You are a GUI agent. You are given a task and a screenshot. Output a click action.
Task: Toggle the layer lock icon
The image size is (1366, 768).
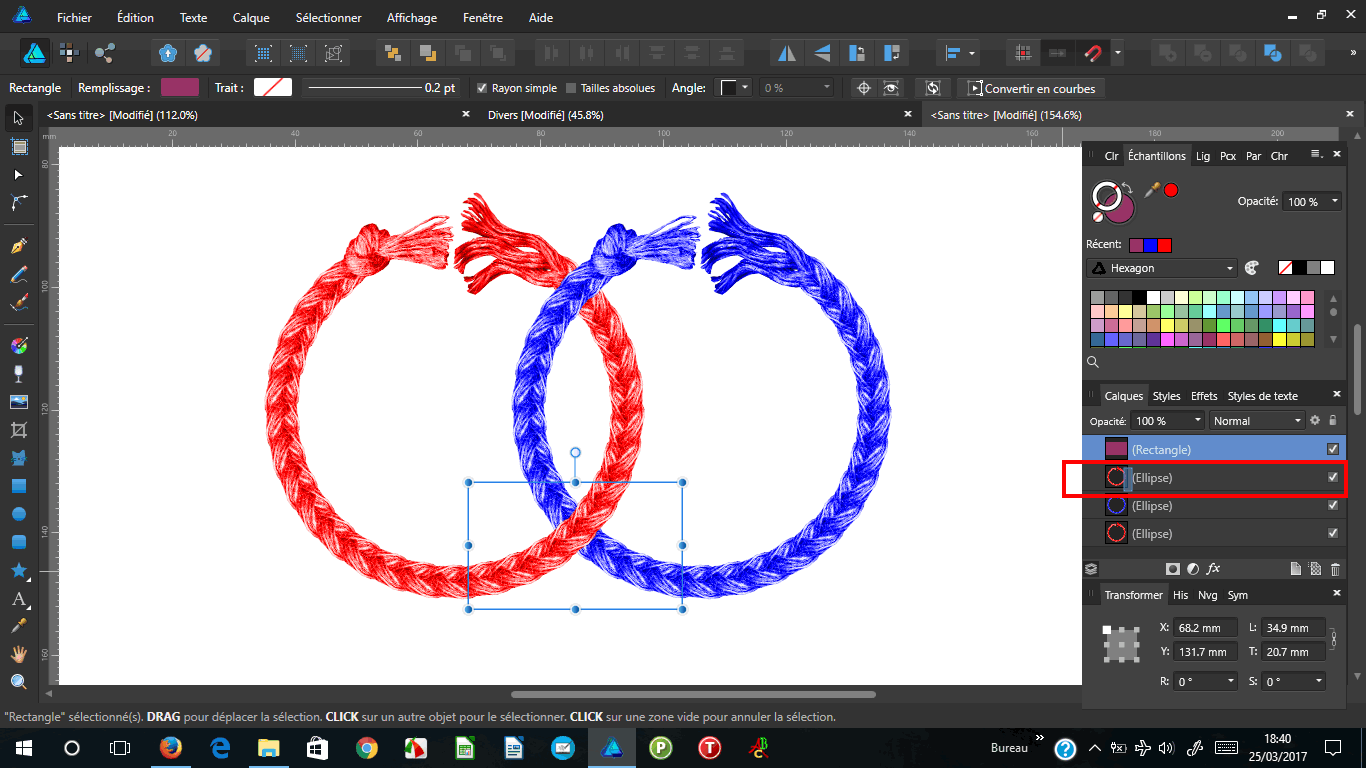(1333, 421)
